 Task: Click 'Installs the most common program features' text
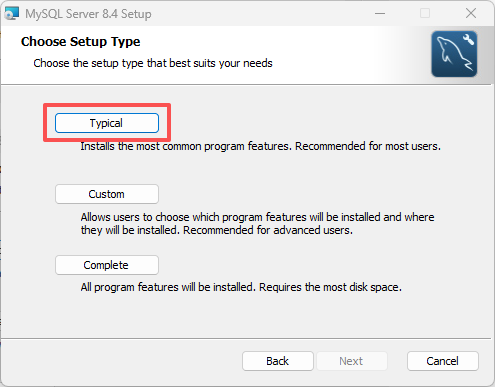[x=185, y=146]
